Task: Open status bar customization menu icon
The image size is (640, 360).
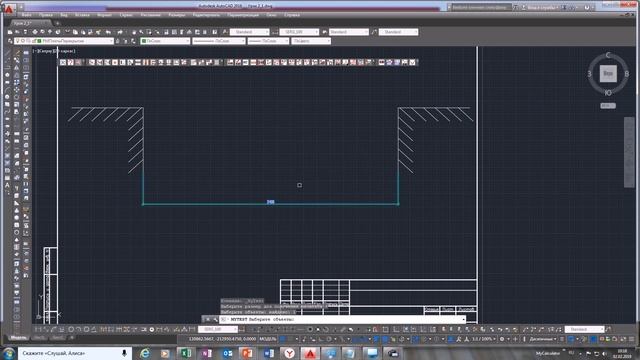Action: click(632, 339)
